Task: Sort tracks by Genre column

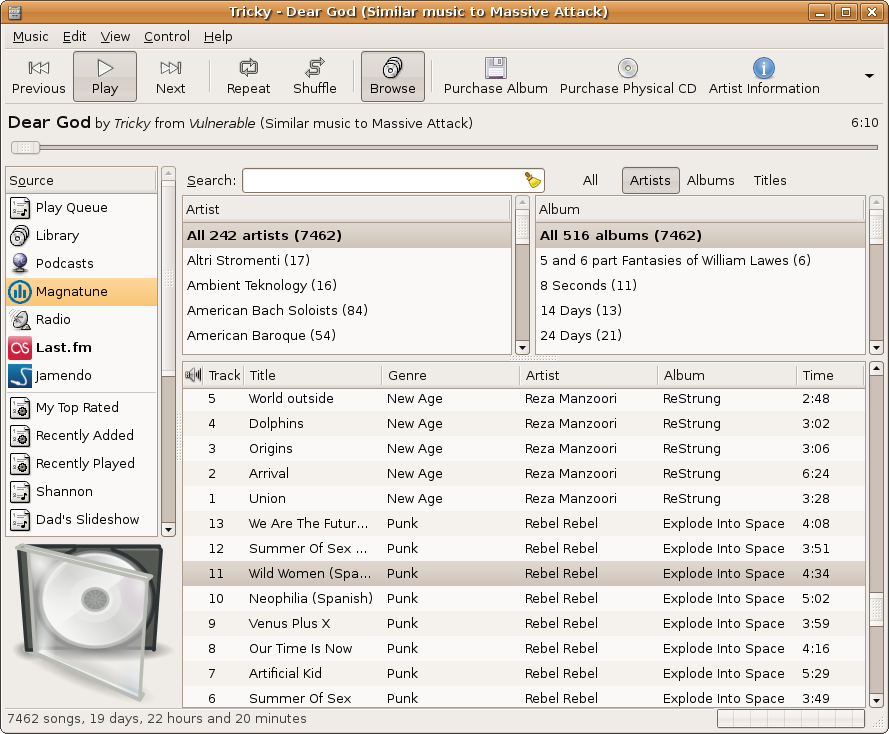Action: point(451,375)
